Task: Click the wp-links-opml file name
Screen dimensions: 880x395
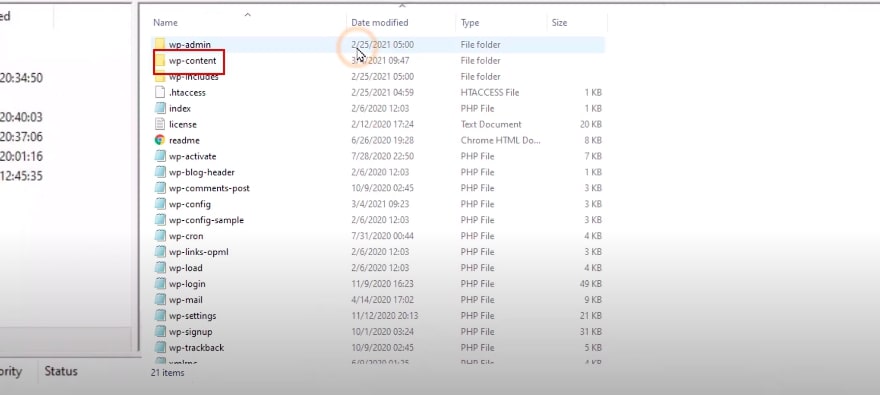Action: click(x=199, y=252)
